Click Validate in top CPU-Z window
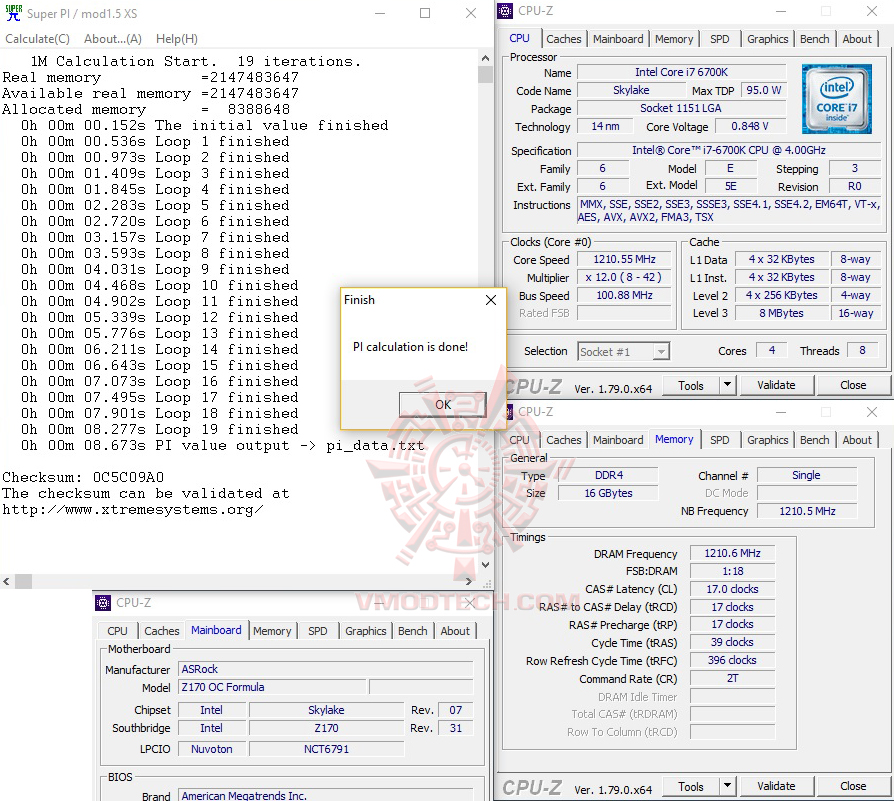 point(776,386)
